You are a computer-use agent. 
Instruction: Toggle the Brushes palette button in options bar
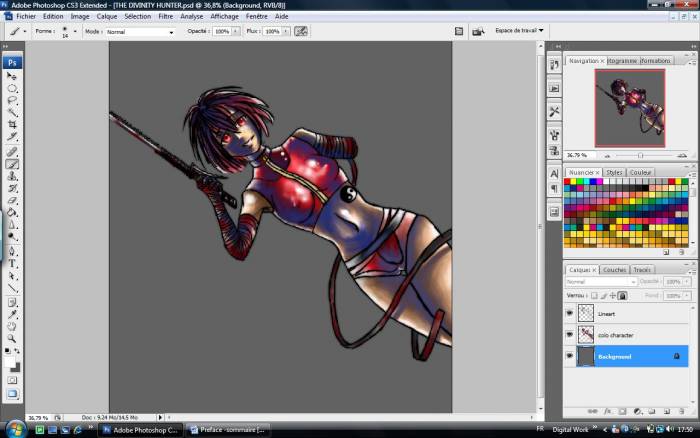459,31
